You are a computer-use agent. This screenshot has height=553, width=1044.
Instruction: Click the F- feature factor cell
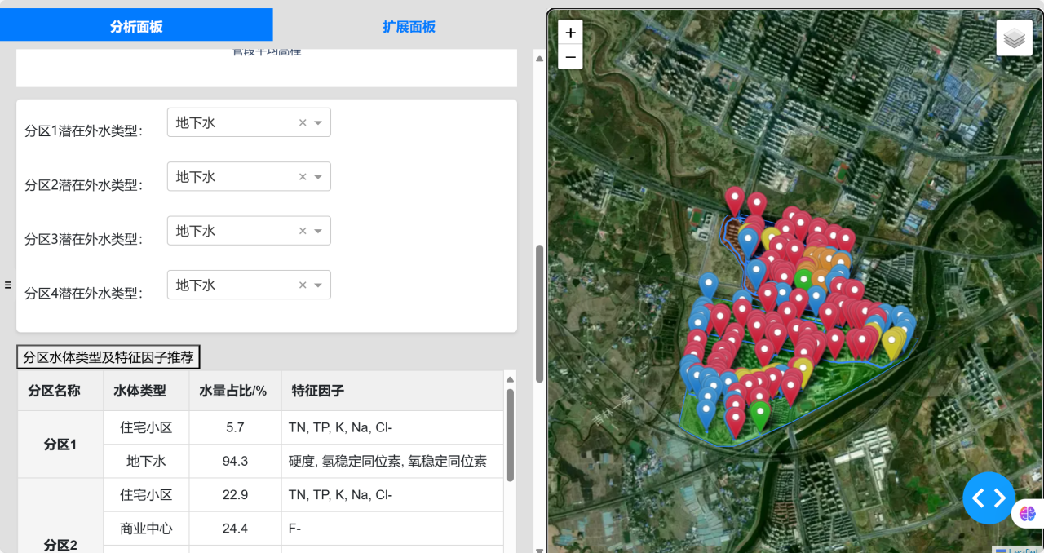pos(392,528)
